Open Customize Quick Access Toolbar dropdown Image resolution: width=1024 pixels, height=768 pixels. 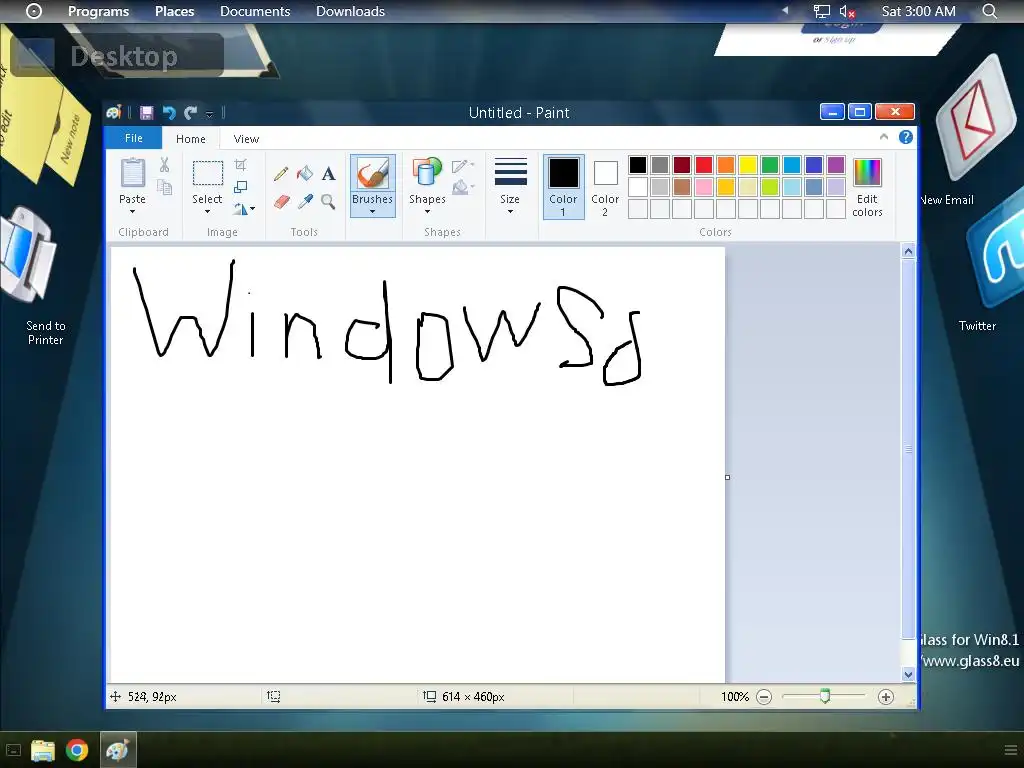tap(209, 114)
